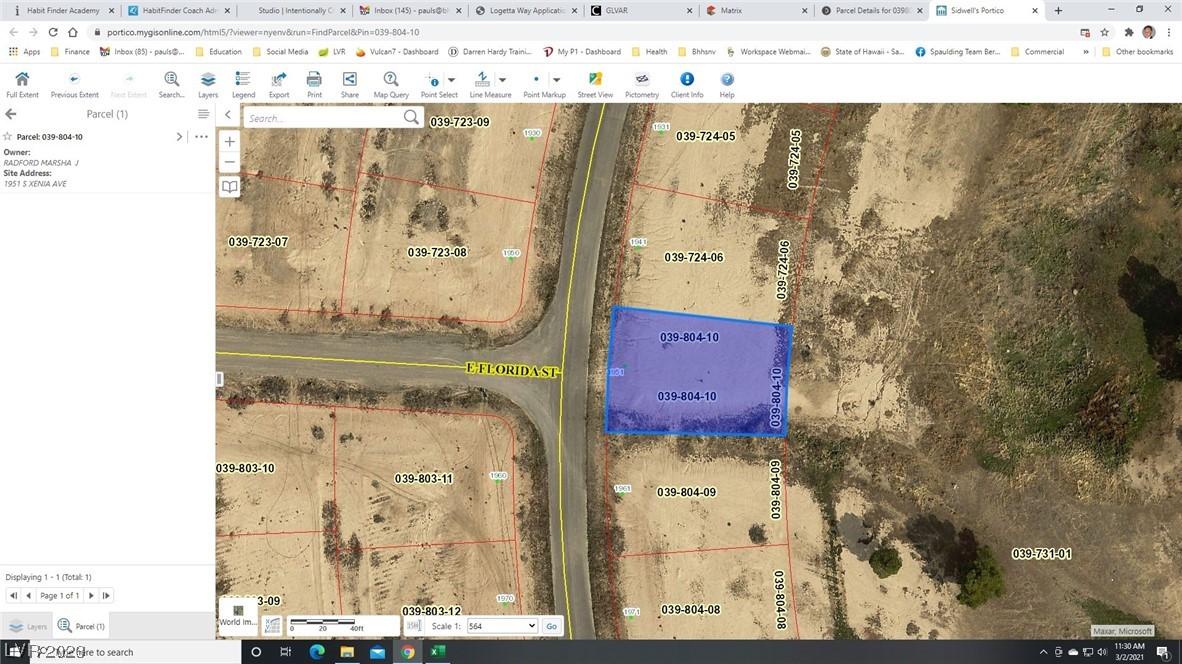Open Windows Task View
This screenshot has width=1182, height=664.
(286, 652)
